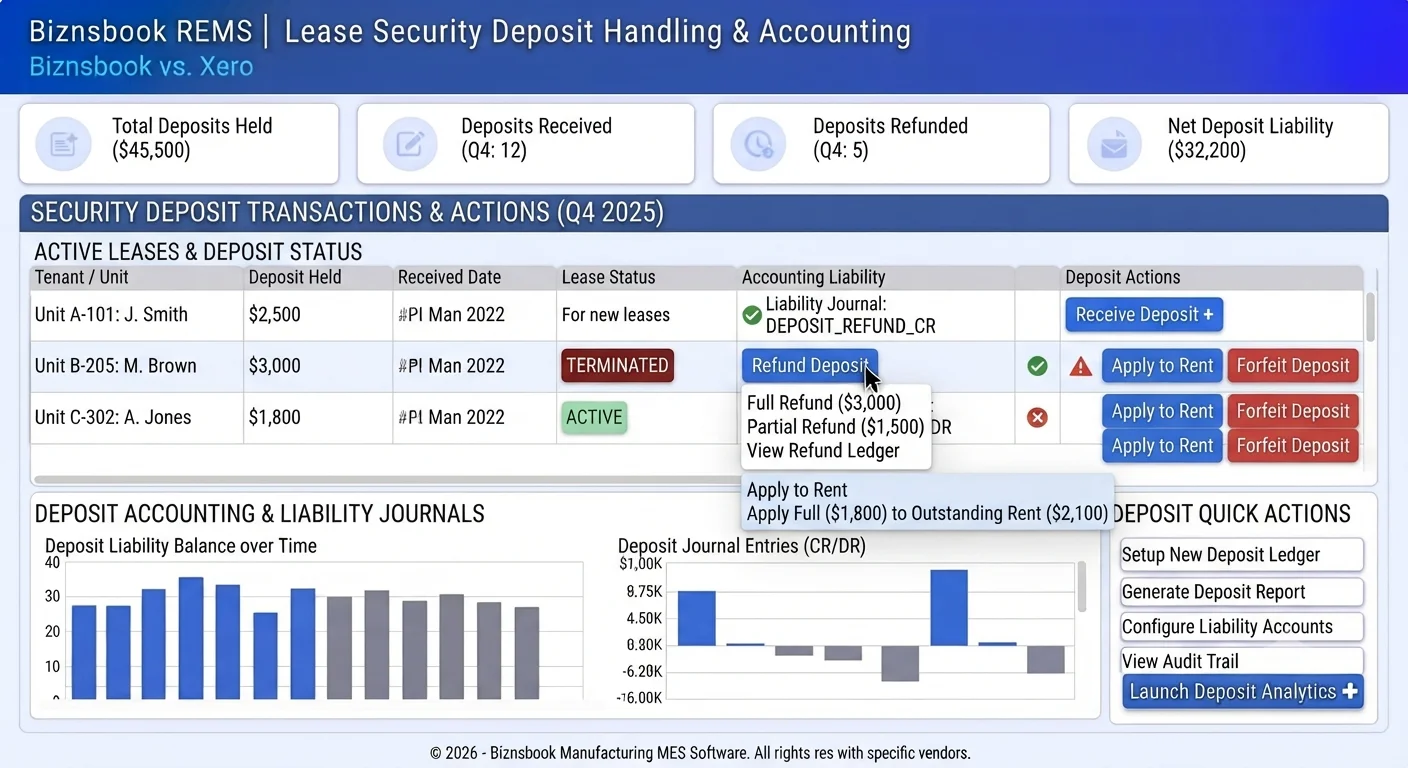Click green check status in M. Brown row
The height and width of the screenshot is (768, 1408).
[1037, 366]
